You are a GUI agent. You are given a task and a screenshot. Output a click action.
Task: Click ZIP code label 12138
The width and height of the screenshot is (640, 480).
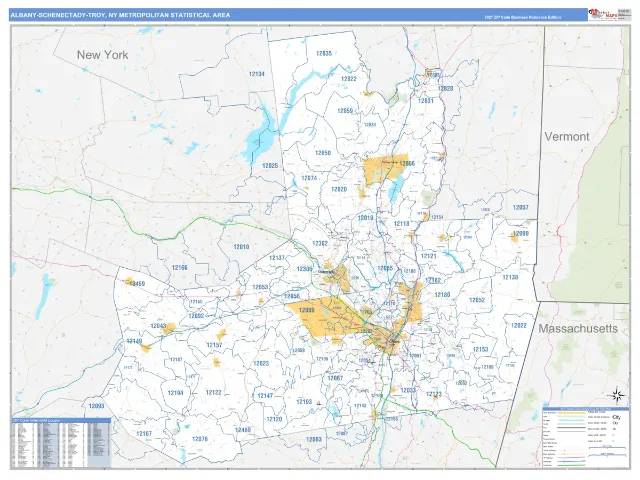point(510,277)
